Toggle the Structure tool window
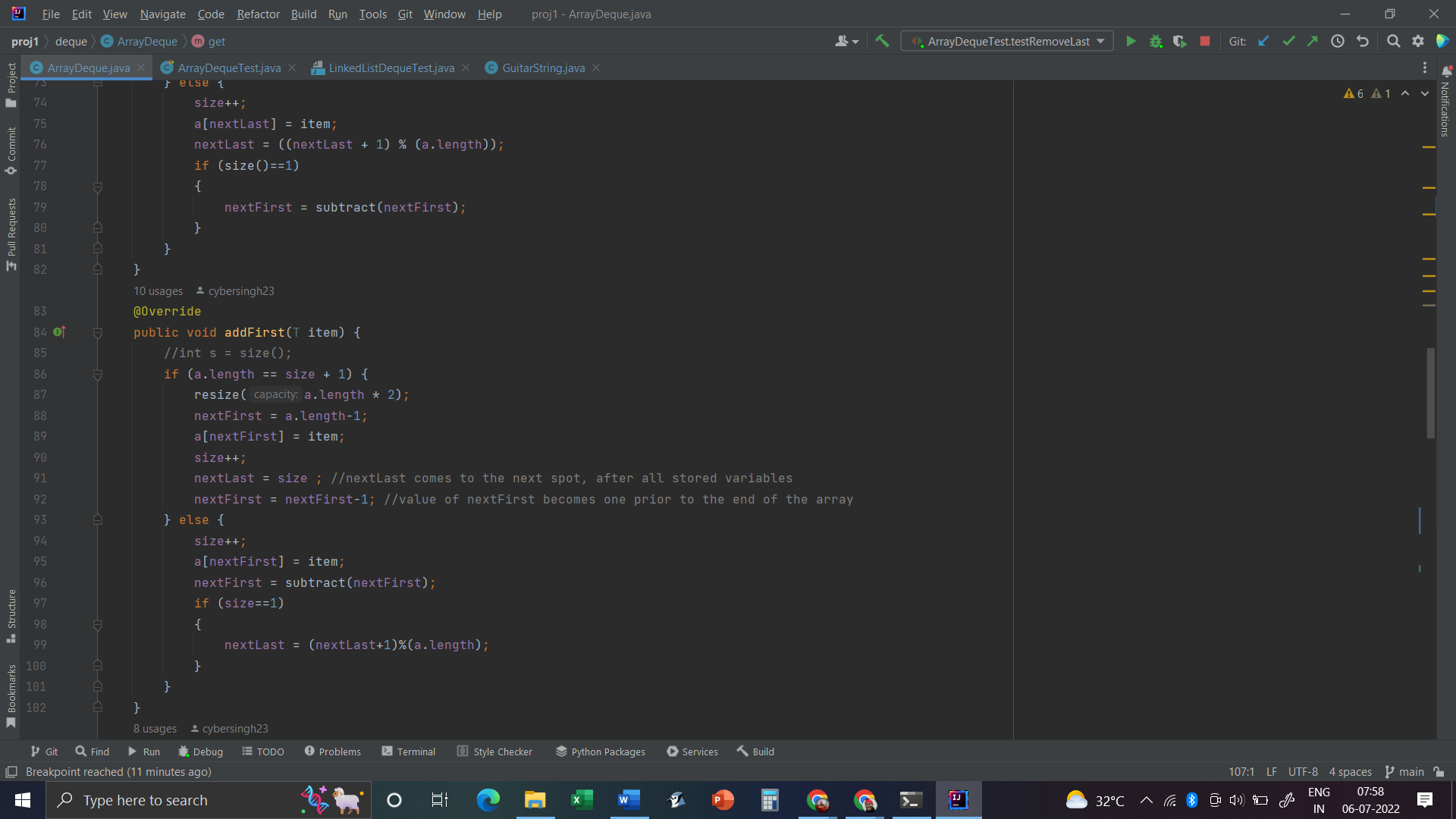 [11, 616]
